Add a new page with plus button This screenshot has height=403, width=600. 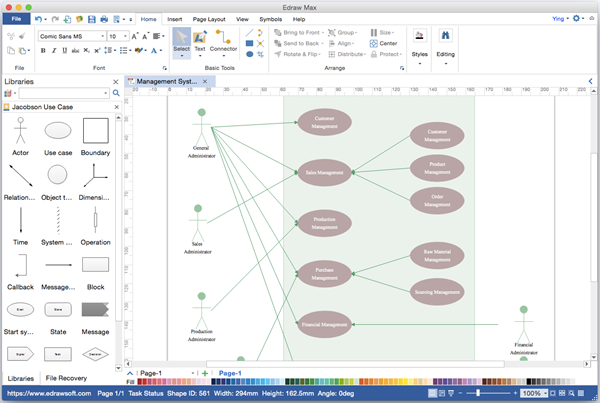(205, 373)
